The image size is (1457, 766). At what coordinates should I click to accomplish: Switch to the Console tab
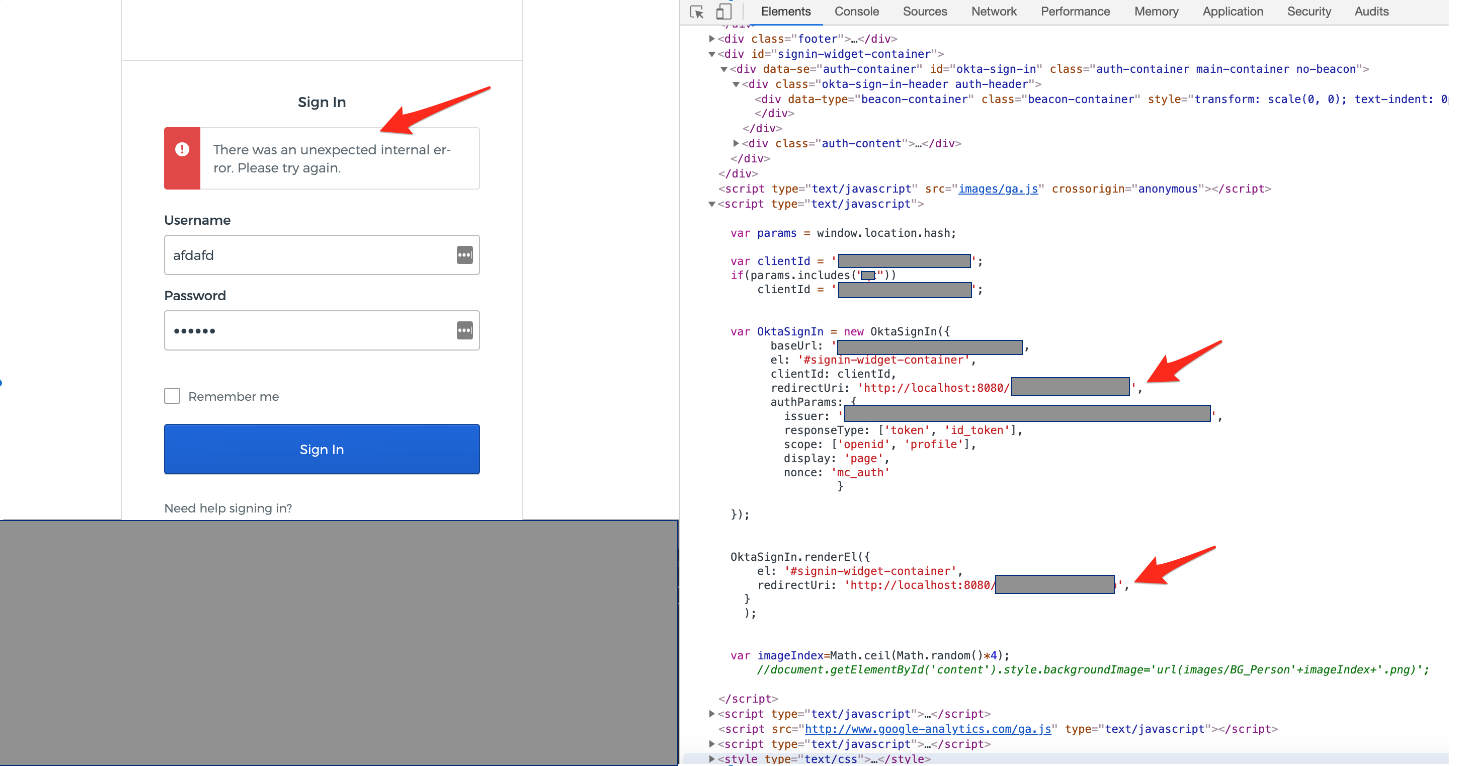pos(856,12)
